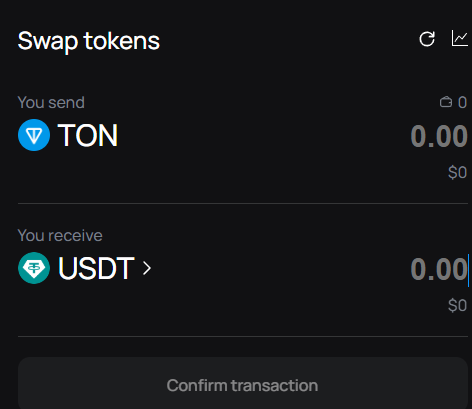Viewport: 472px width, 409px height.
Task: Click the $0 value under send amount
Action: pyautogui.click(x=457, y=172)
